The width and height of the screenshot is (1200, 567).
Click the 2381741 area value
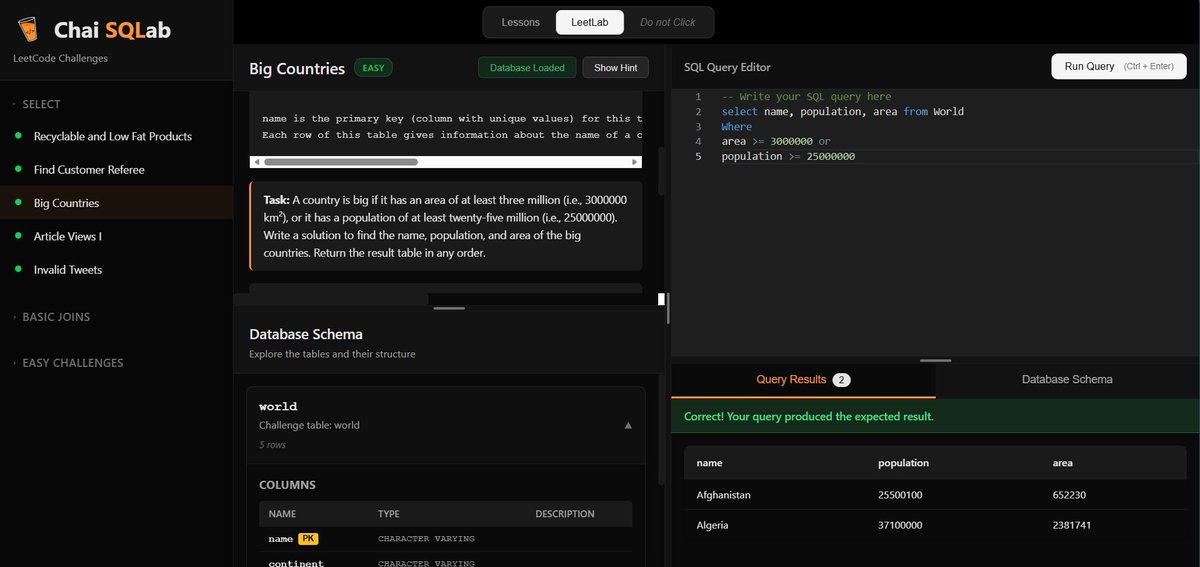click(x=1071, y=525)
